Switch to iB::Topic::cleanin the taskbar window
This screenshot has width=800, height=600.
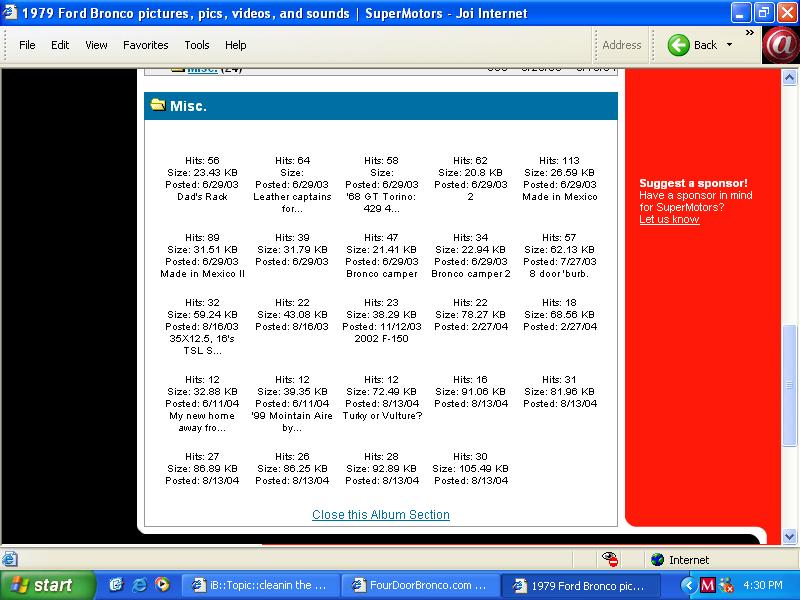(260, 585)
